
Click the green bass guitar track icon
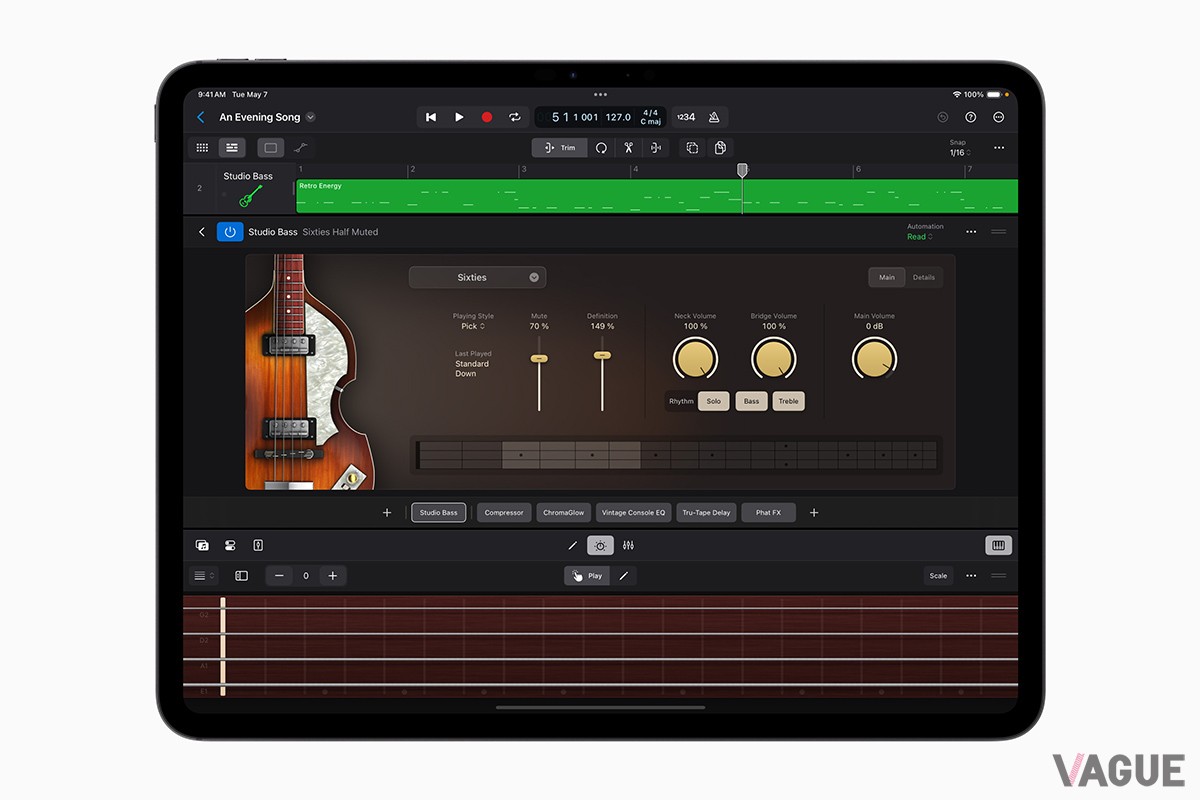[251, 196]
